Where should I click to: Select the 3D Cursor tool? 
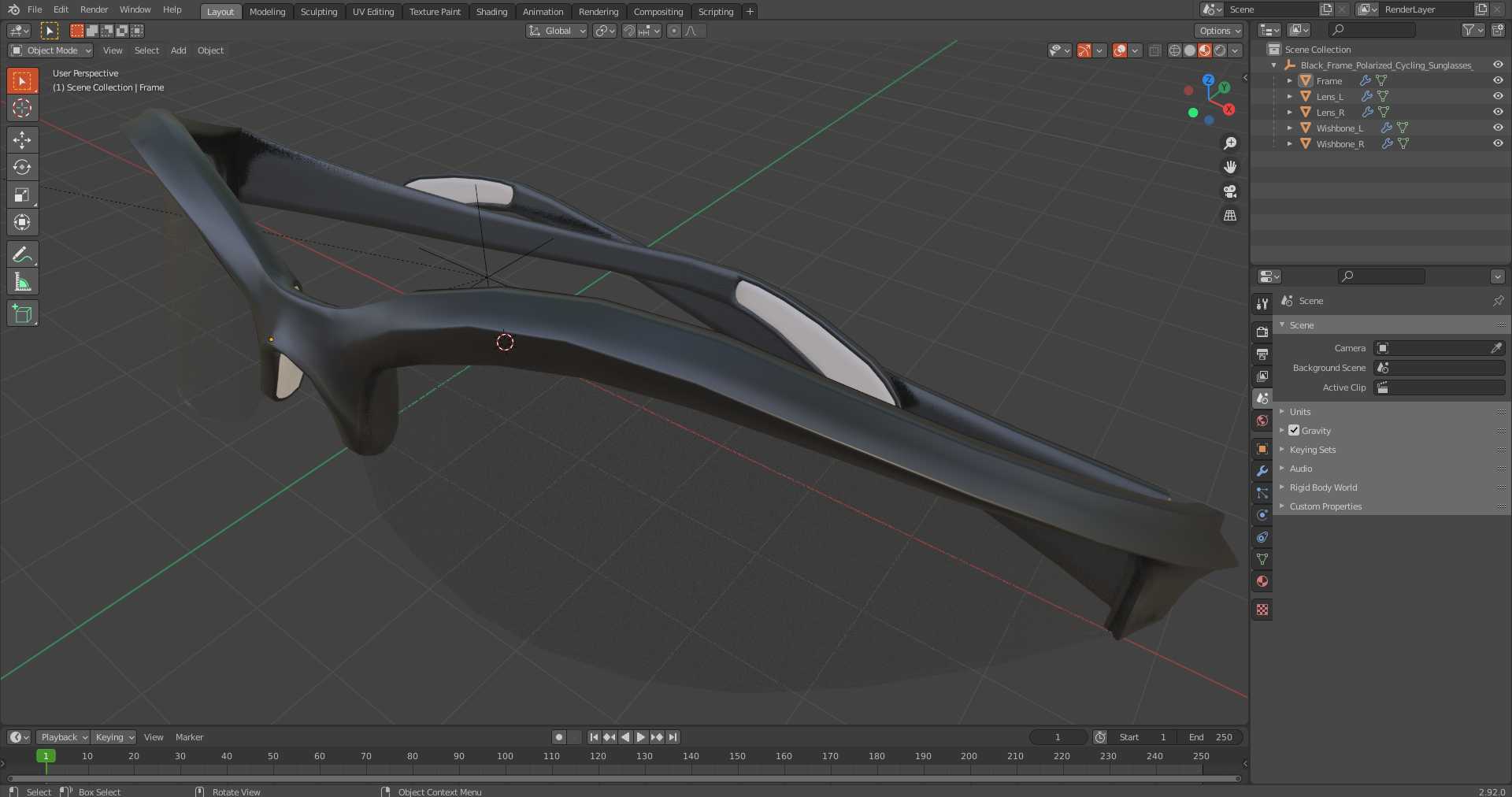22,108
